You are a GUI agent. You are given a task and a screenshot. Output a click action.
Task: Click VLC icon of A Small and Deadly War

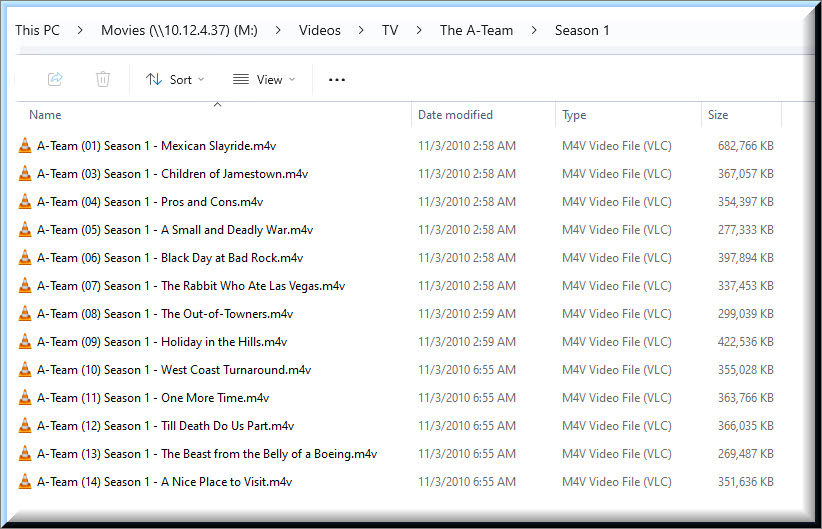pos(25,230)
